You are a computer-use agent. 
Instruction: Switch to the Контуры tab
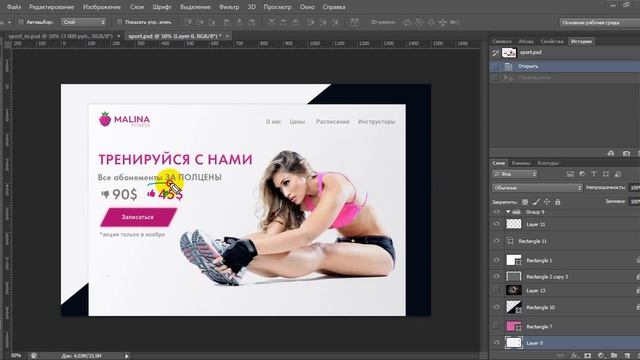548,163
